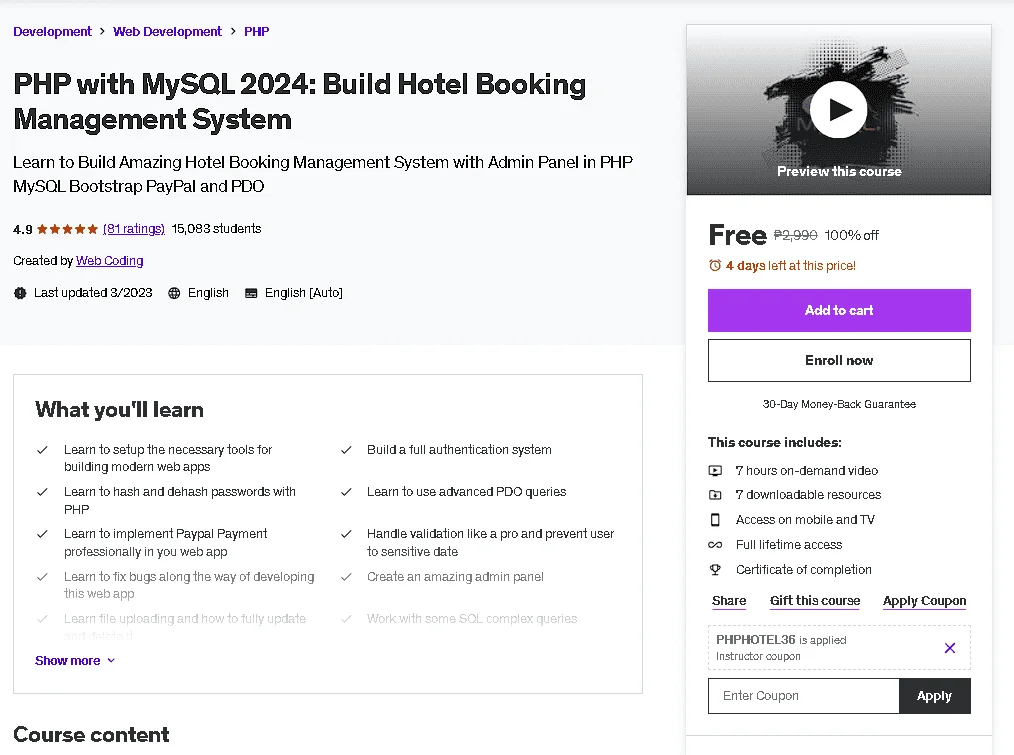Click the Course content heading
The width and height of the screenshot is (1014, 755).
91,734
